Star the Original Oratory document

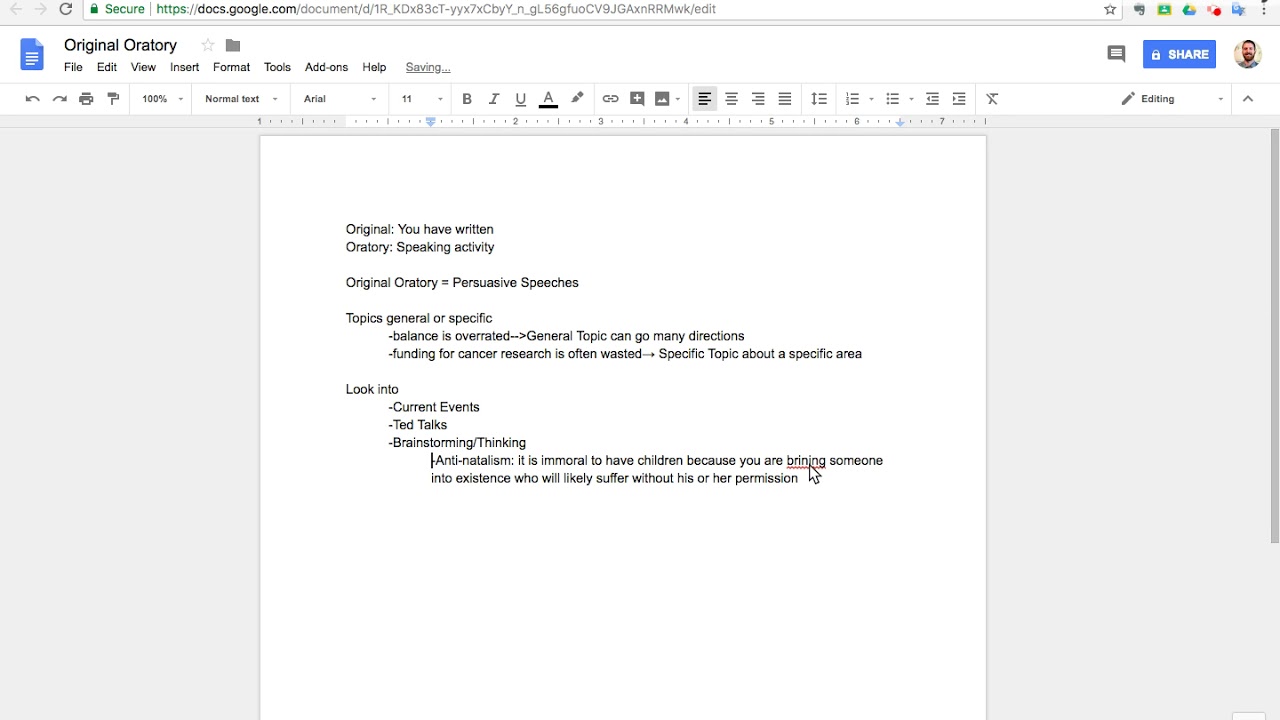tap(207, 45)
